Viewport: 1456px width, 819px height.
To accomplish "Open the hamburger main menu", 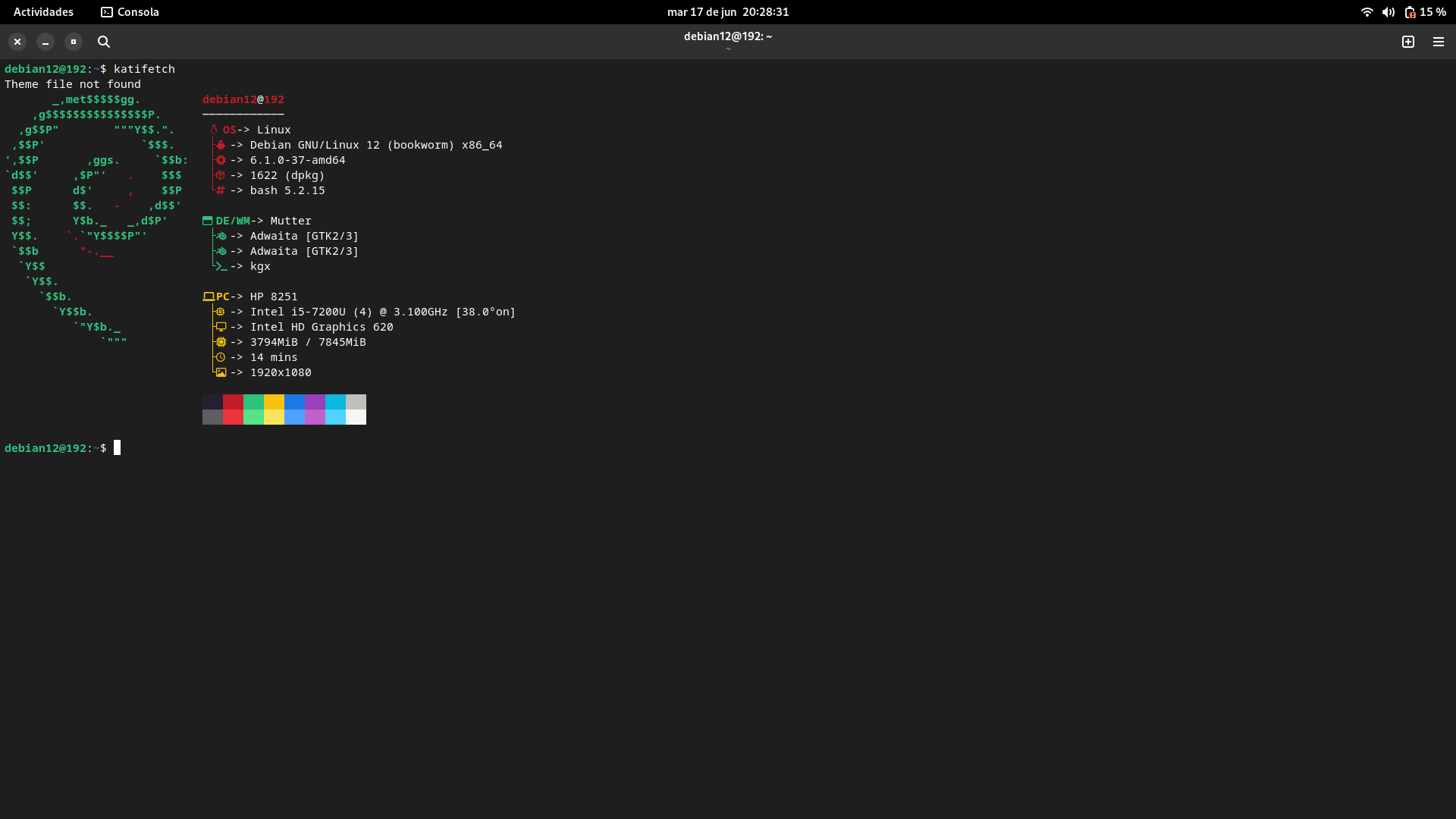I will (x=1439, y=42).
